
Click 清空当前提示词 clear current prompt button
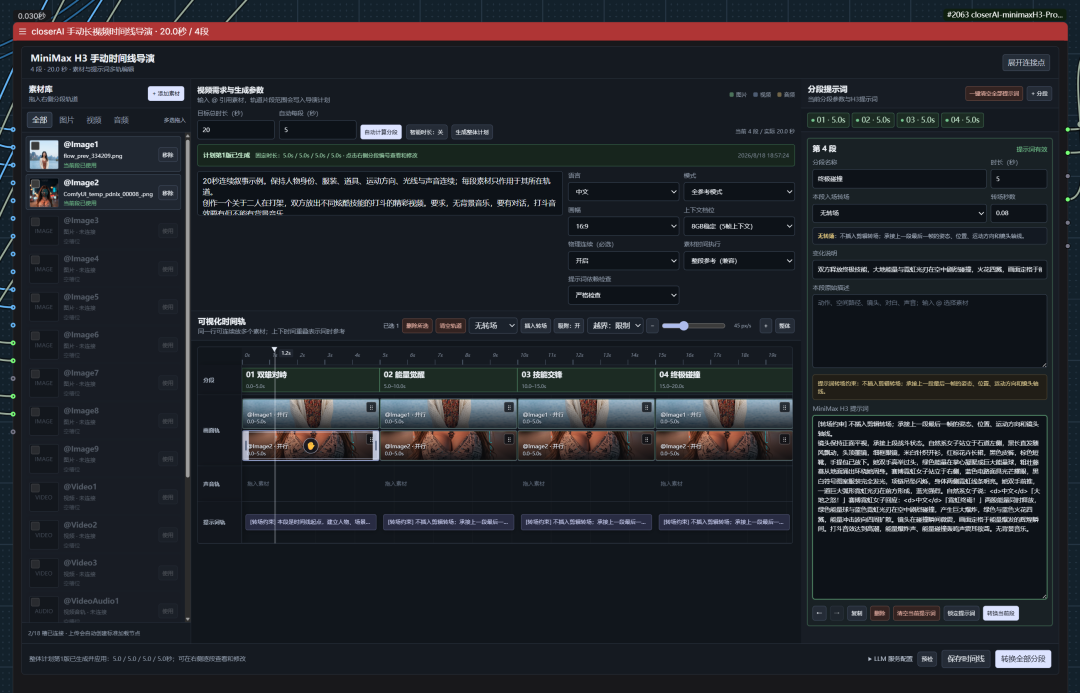(916, 613)
